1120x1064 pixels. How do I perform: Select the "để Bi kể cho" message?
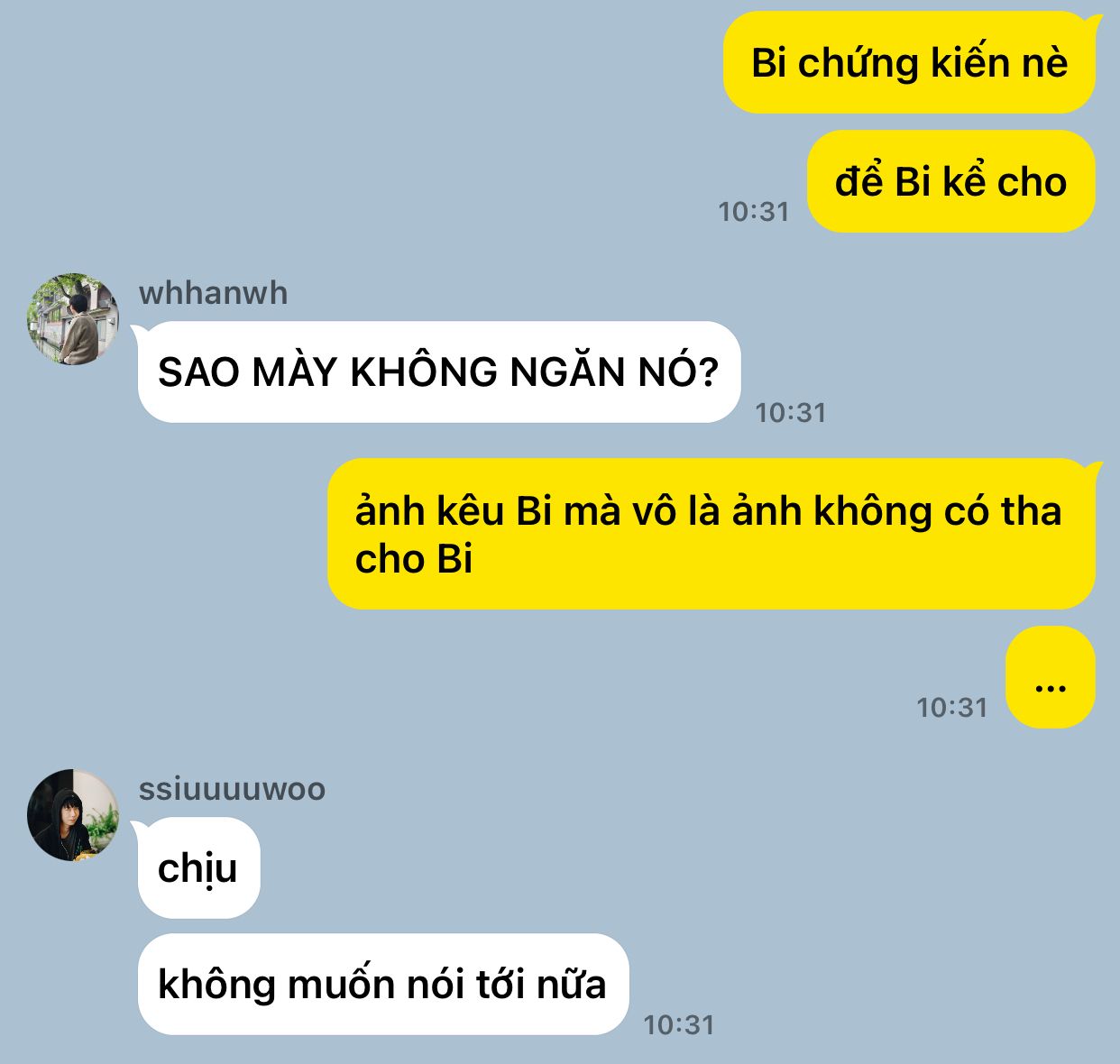coord(950,181)
